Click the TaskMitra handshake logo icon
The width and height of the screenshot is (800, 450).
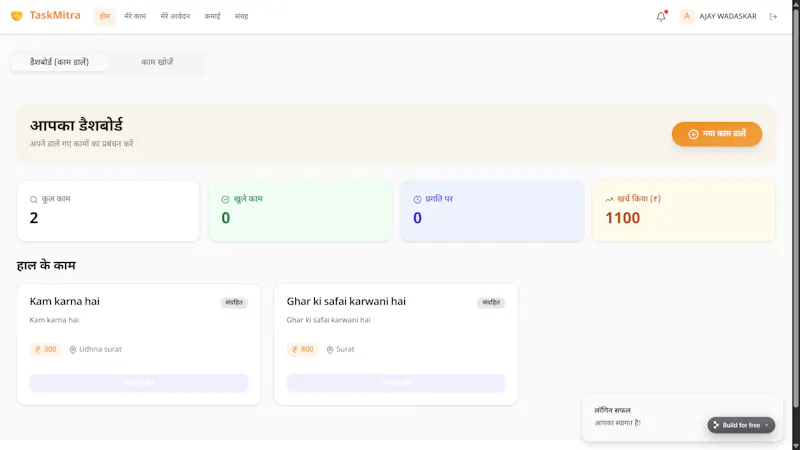pyautogui.click(x=17, y=16)
